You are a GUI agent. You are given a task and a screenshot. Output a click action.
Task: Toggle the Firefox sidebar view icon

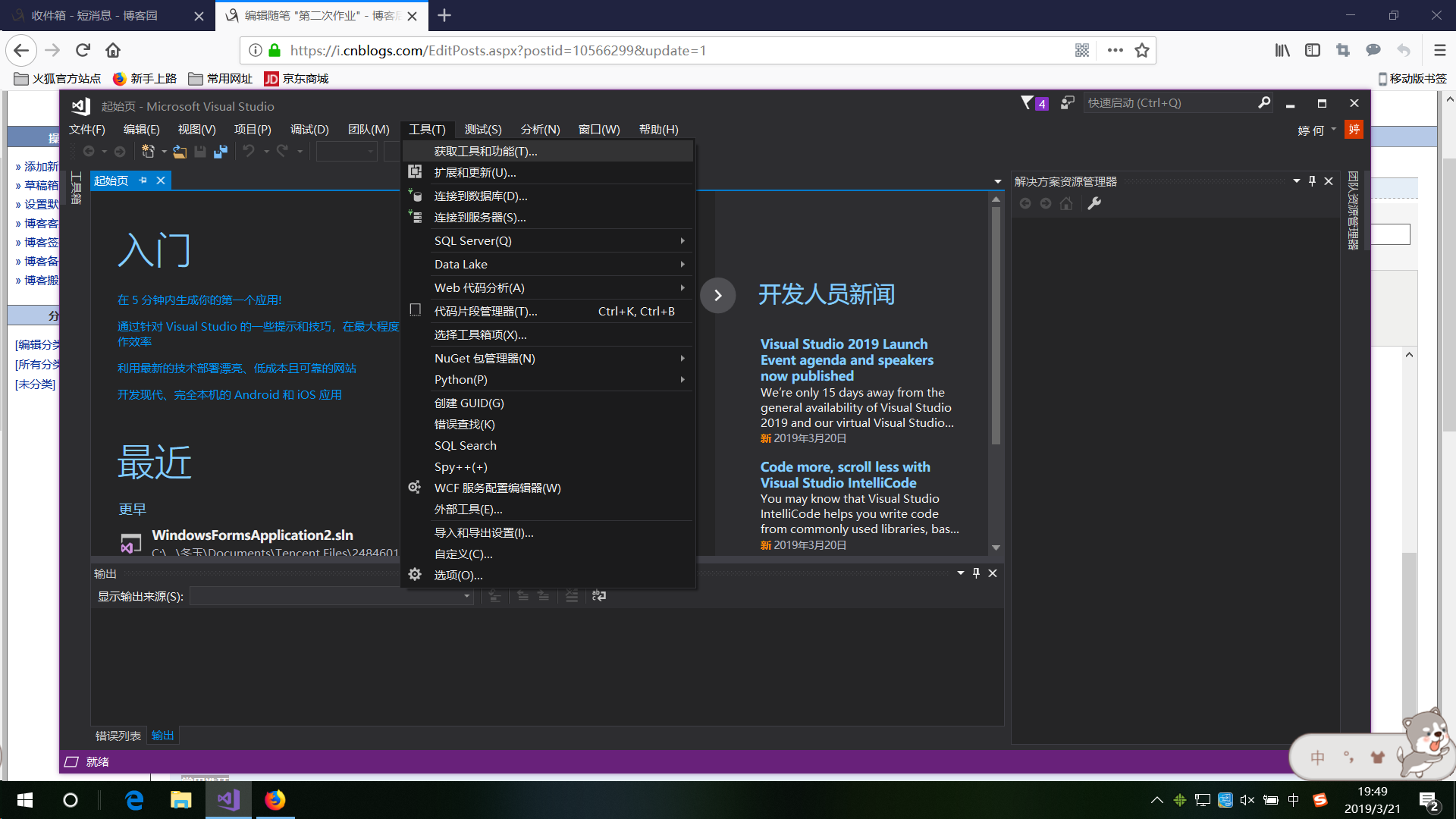click(x=1313, y=50)
